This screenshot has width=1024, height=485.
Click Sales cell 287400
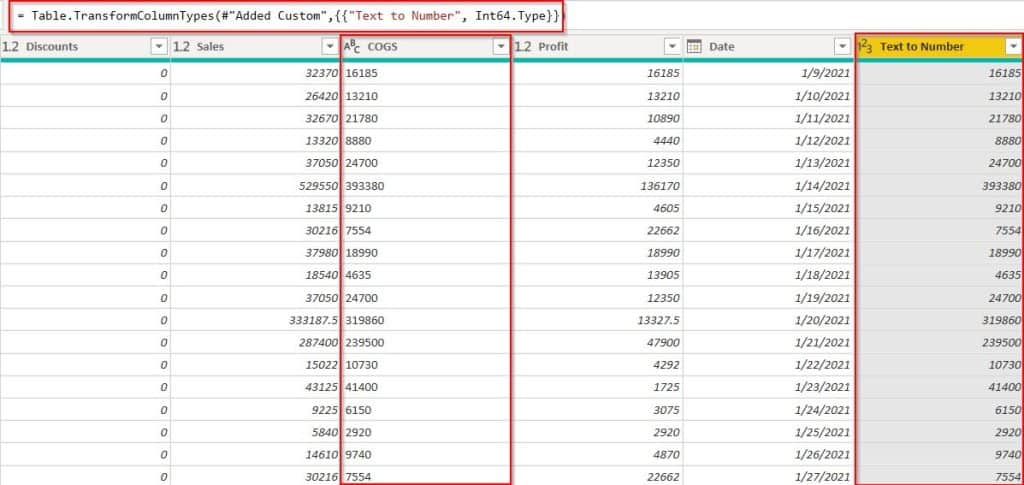click(x=255, y=343)
